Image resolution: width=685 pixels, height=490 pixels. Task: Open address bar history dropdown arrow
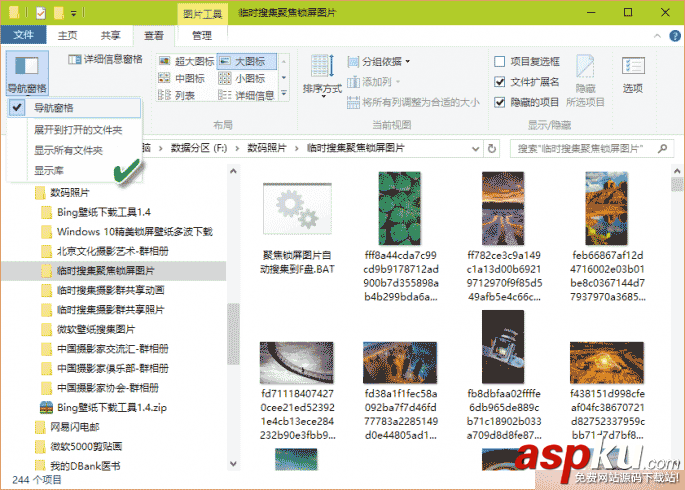tap(475, 149)
